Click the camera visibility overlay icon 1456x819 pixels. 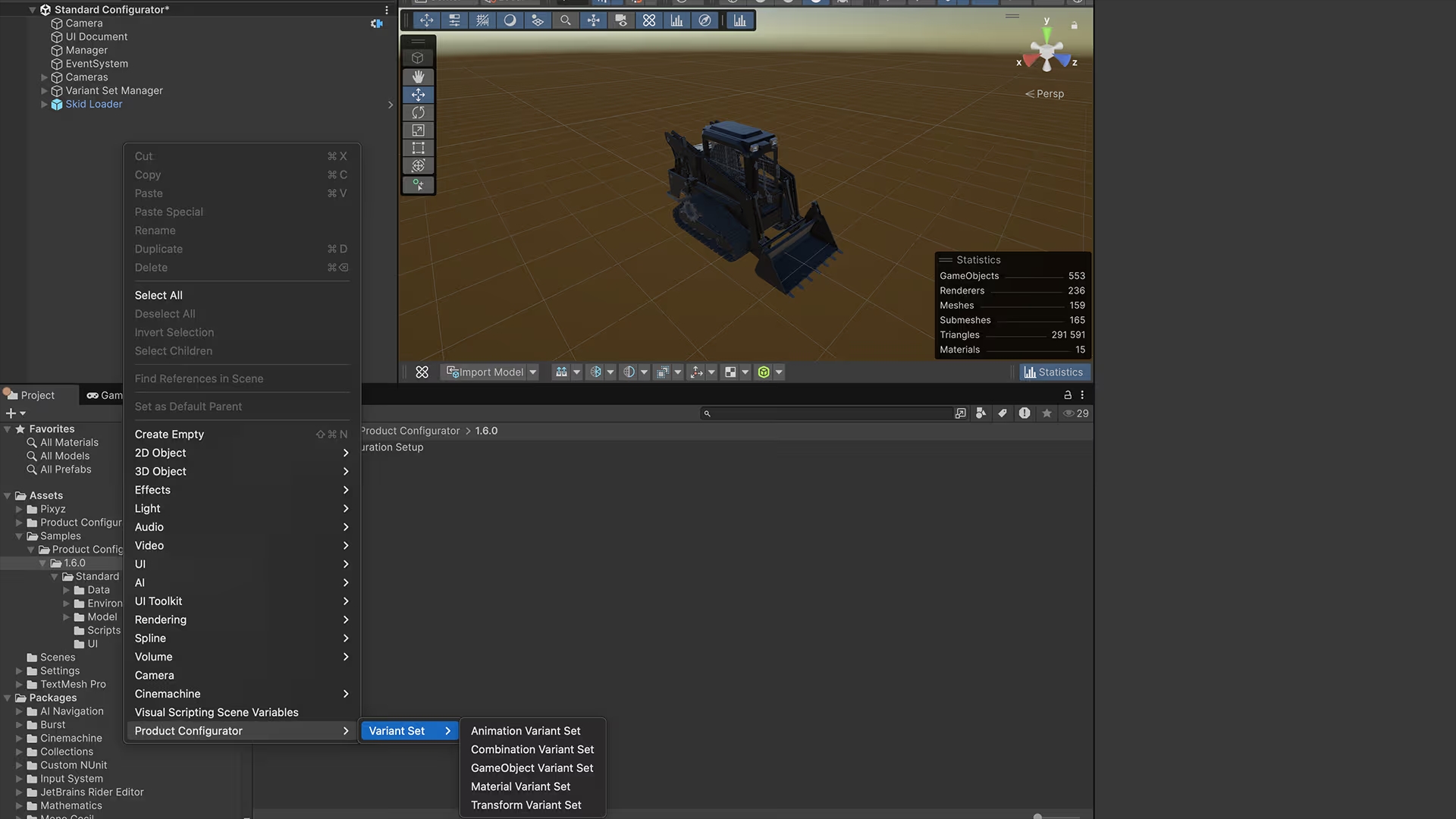621,20
